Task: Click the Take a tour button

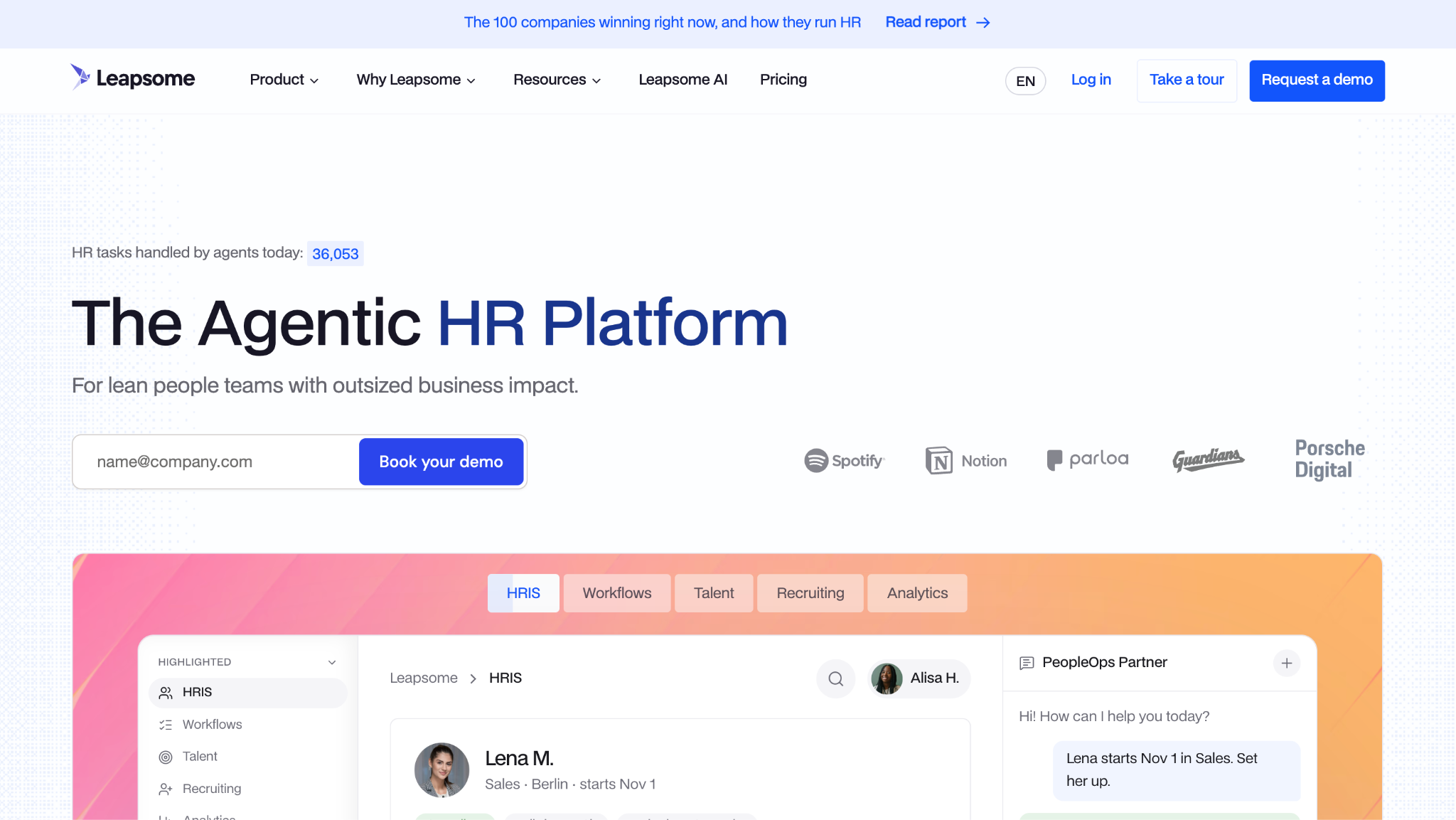Action: (x=1187, y=80)
